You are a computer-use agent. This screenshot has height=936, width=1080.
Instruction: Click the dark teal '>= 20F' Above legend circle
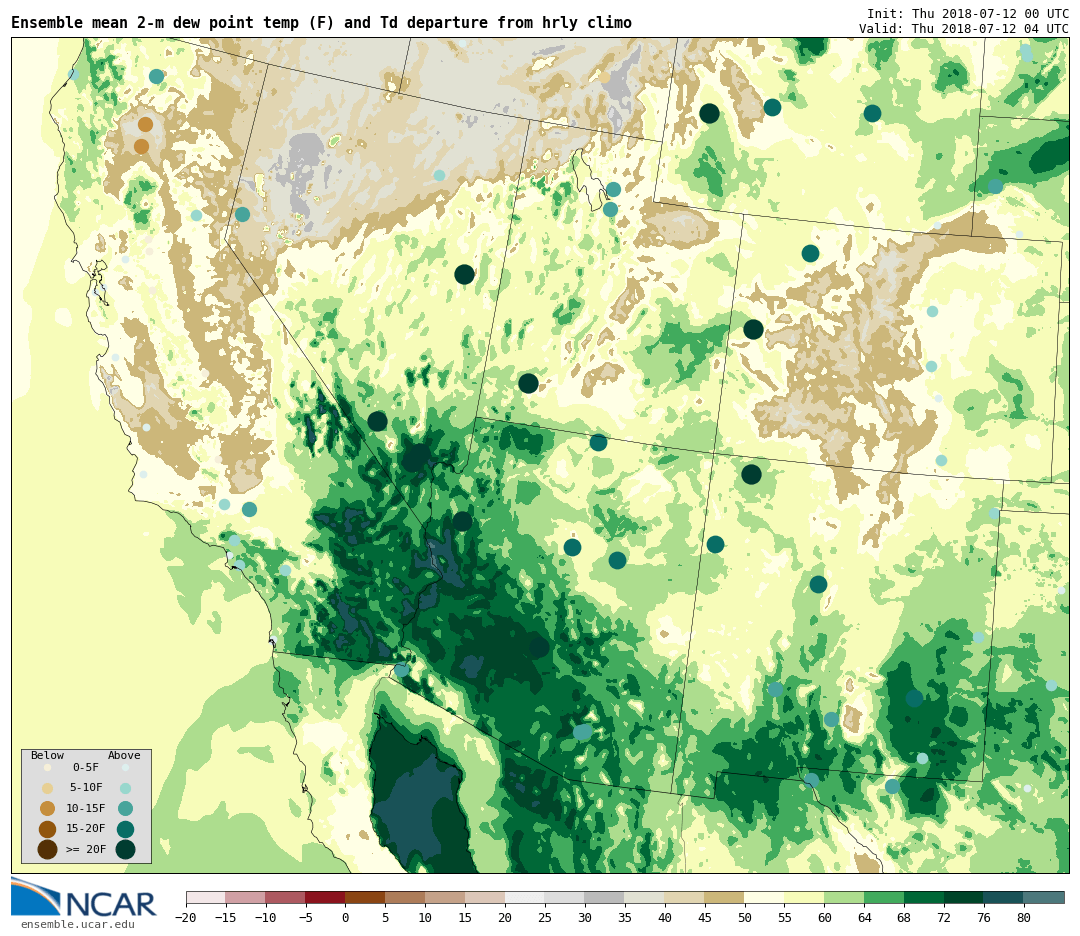(x=125, y=849)
